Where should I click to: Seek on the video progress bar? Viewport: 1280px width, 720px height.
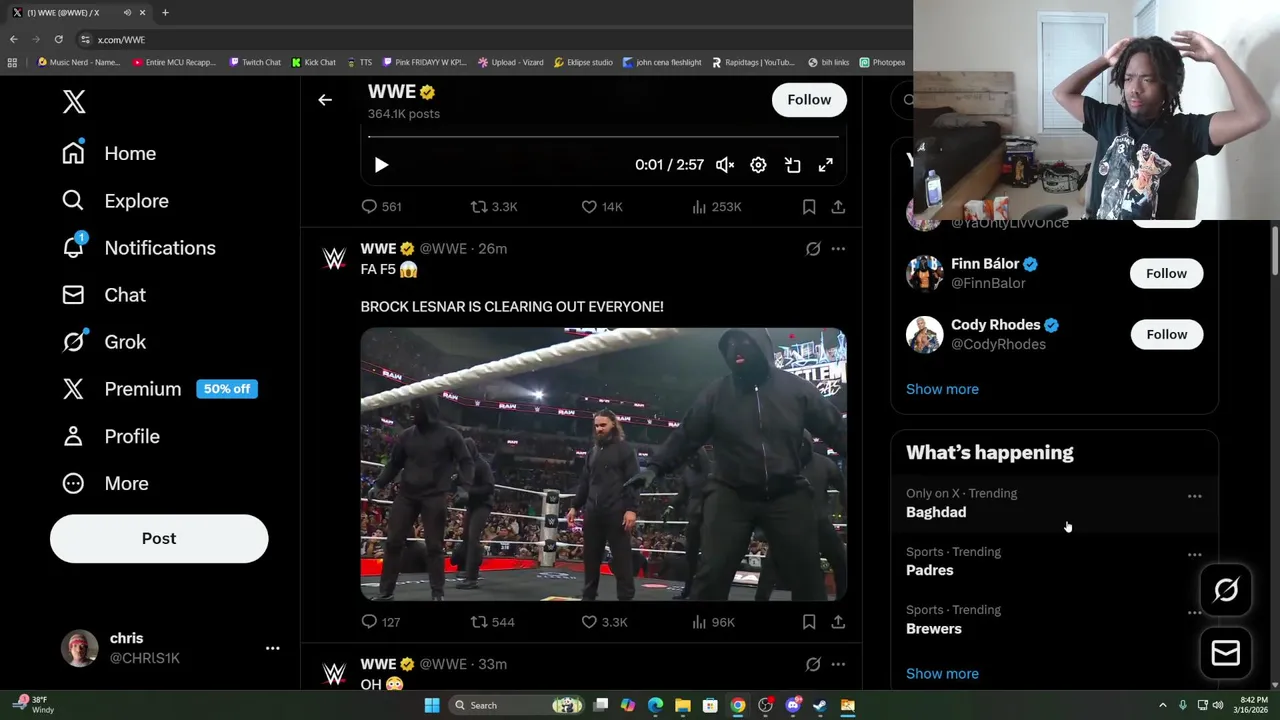tap(604, 137)
